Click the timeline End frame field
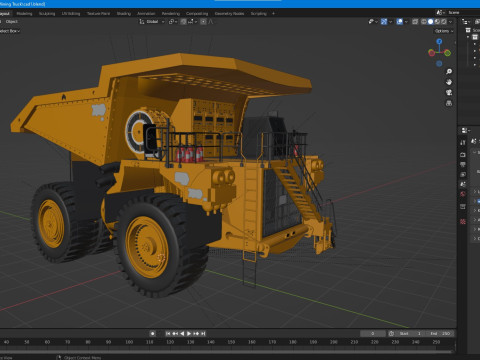480x360 pixels. click(440, 333)
